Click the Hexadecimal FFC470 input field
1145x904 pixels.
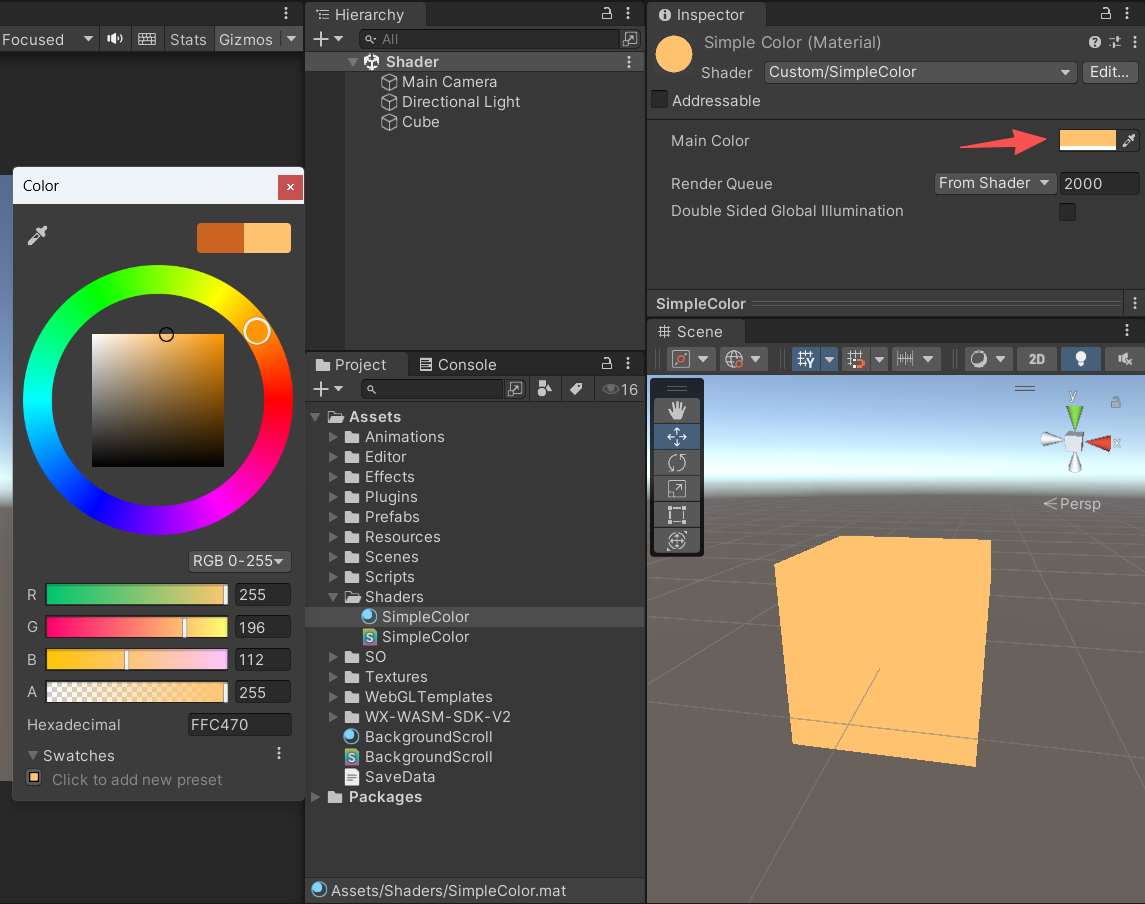point(239,724)
